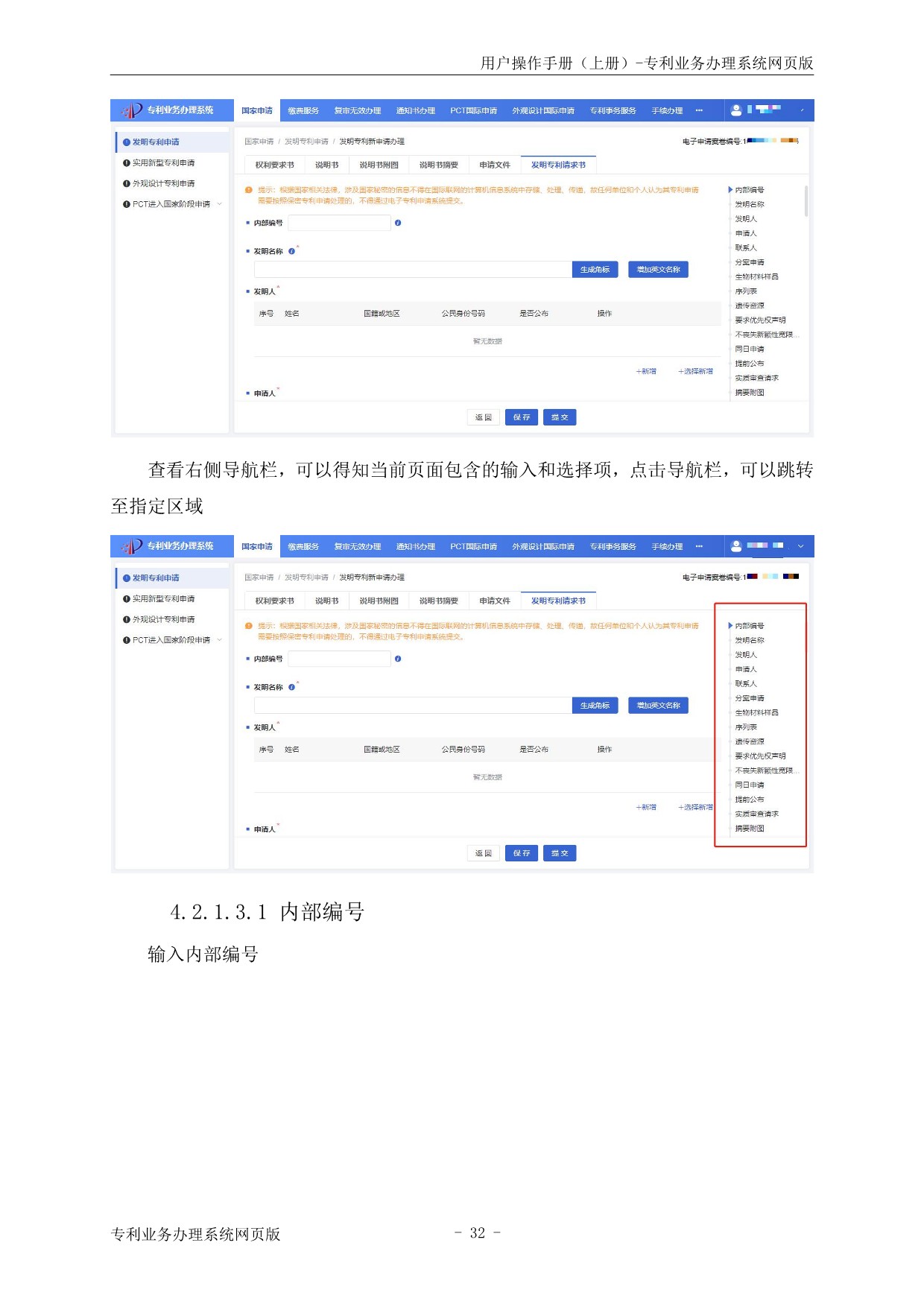Click info icon next to 发明名称 in lower screenshot

tap(291, 687)
